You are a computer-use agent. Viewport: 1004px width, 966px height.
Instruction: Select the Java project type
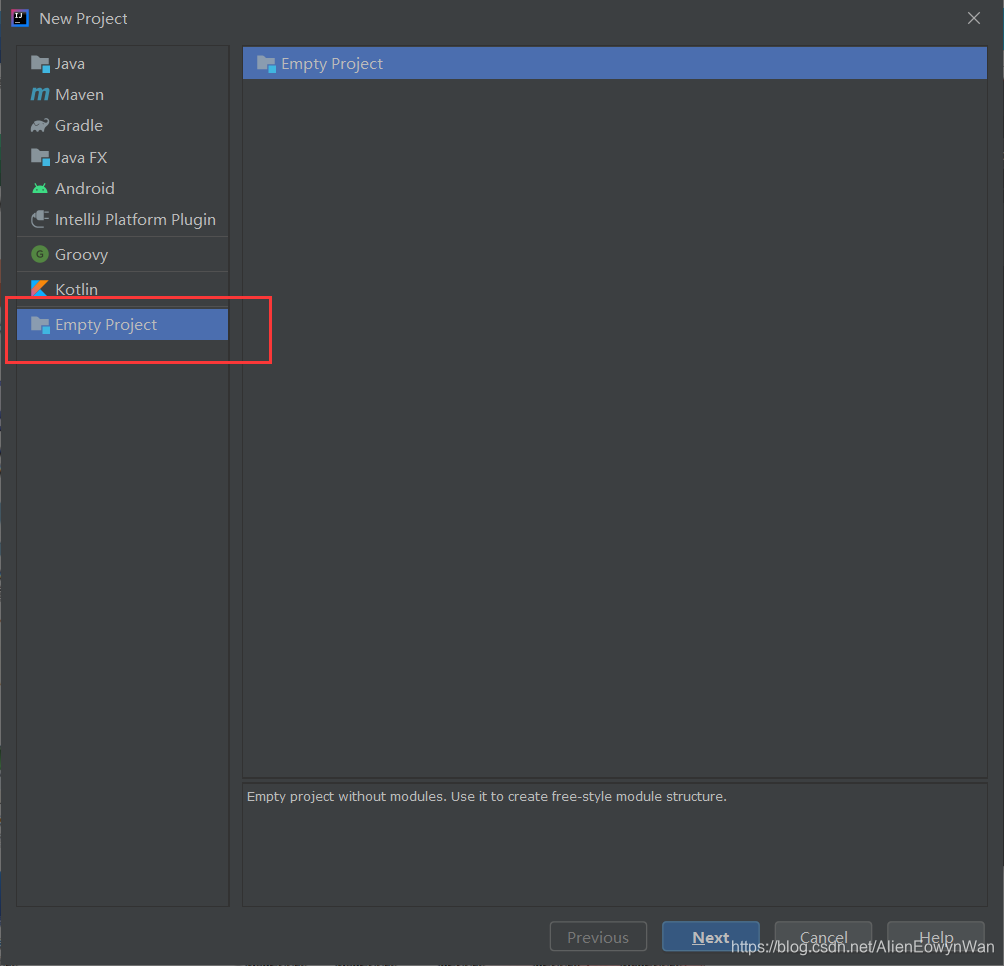pyautogui.click(x=122, y=63)
